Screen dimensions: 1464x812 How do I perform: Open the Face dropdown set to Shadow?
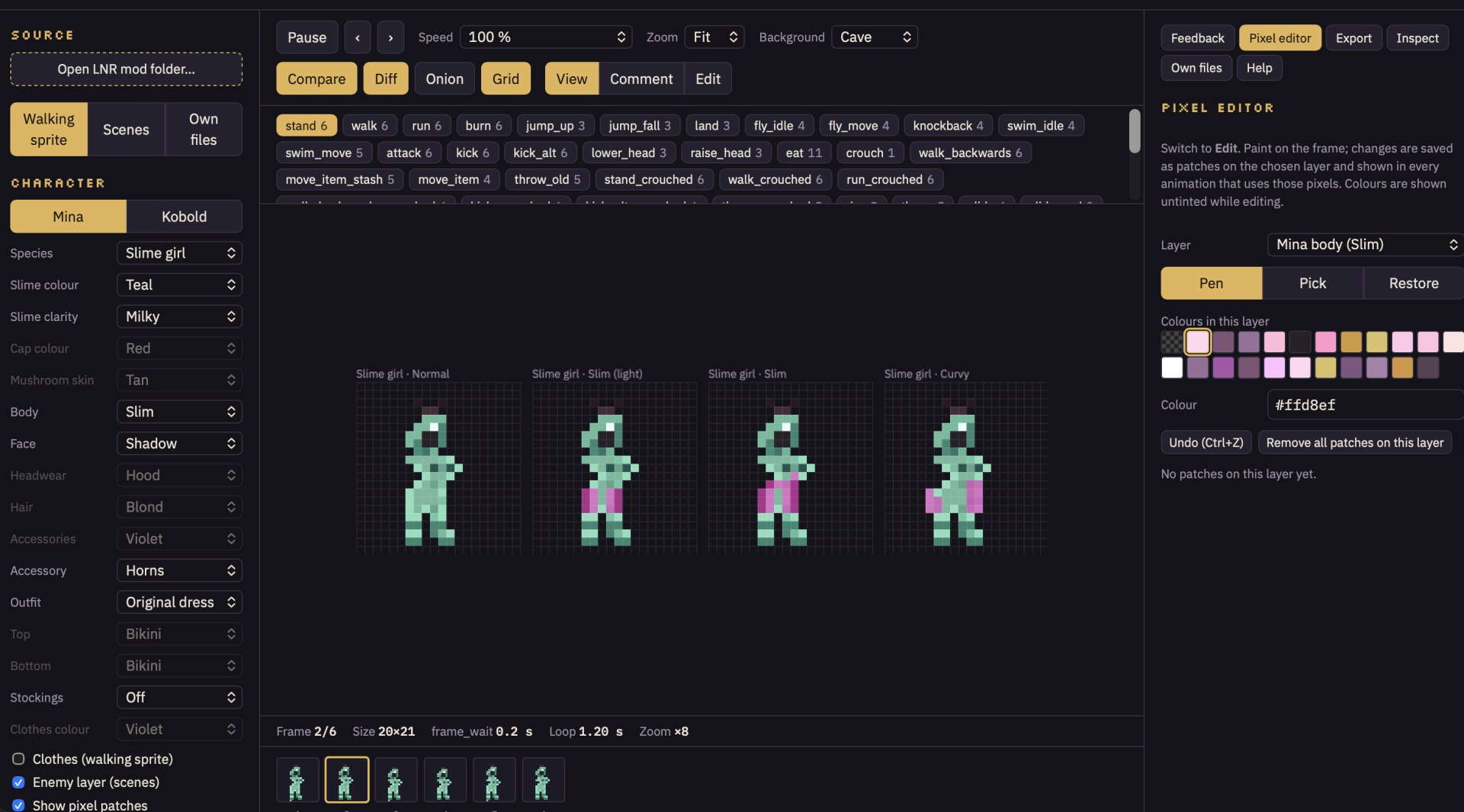(x=179, y=444)
